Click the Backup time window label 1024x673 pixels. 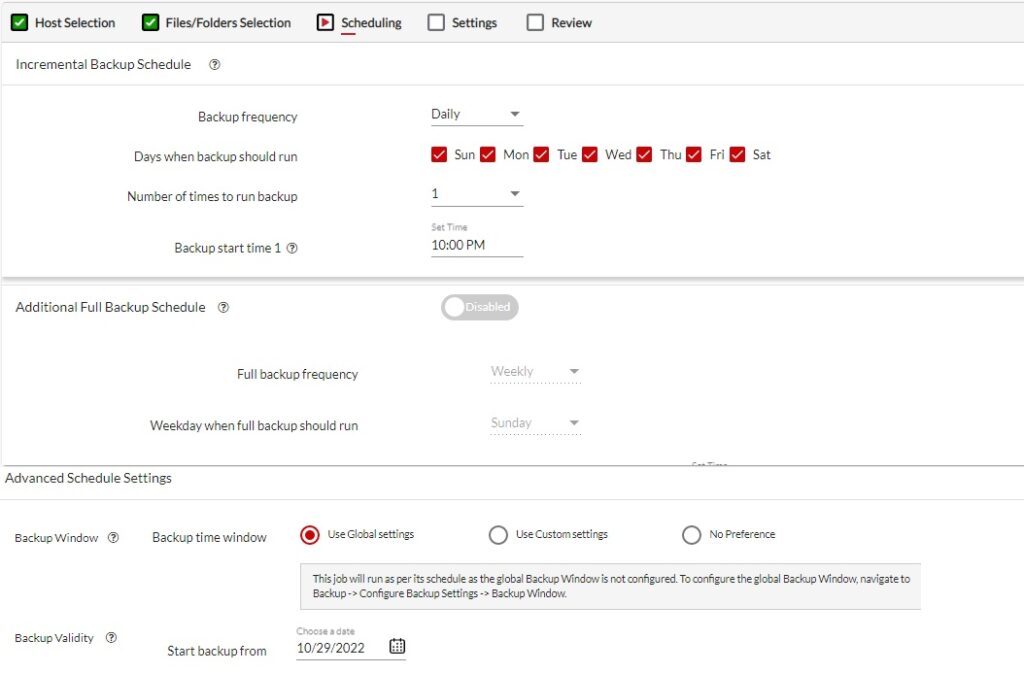(x=209, y=537)
